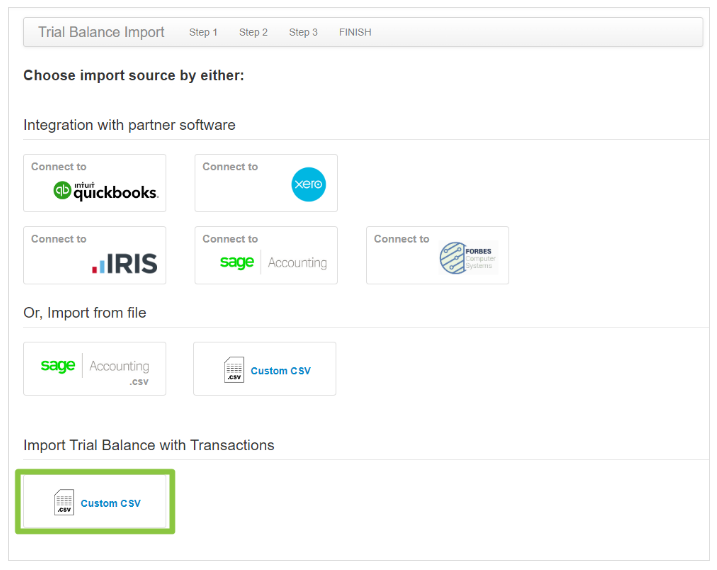Screen dimensions: 717x570
Task: Choose the IRIS logo integration
Action: click(x=124, y=263)
